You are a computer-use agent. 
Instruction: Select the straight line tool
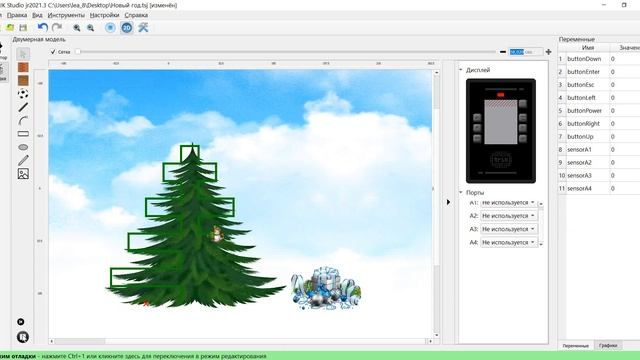click(23, 107)
